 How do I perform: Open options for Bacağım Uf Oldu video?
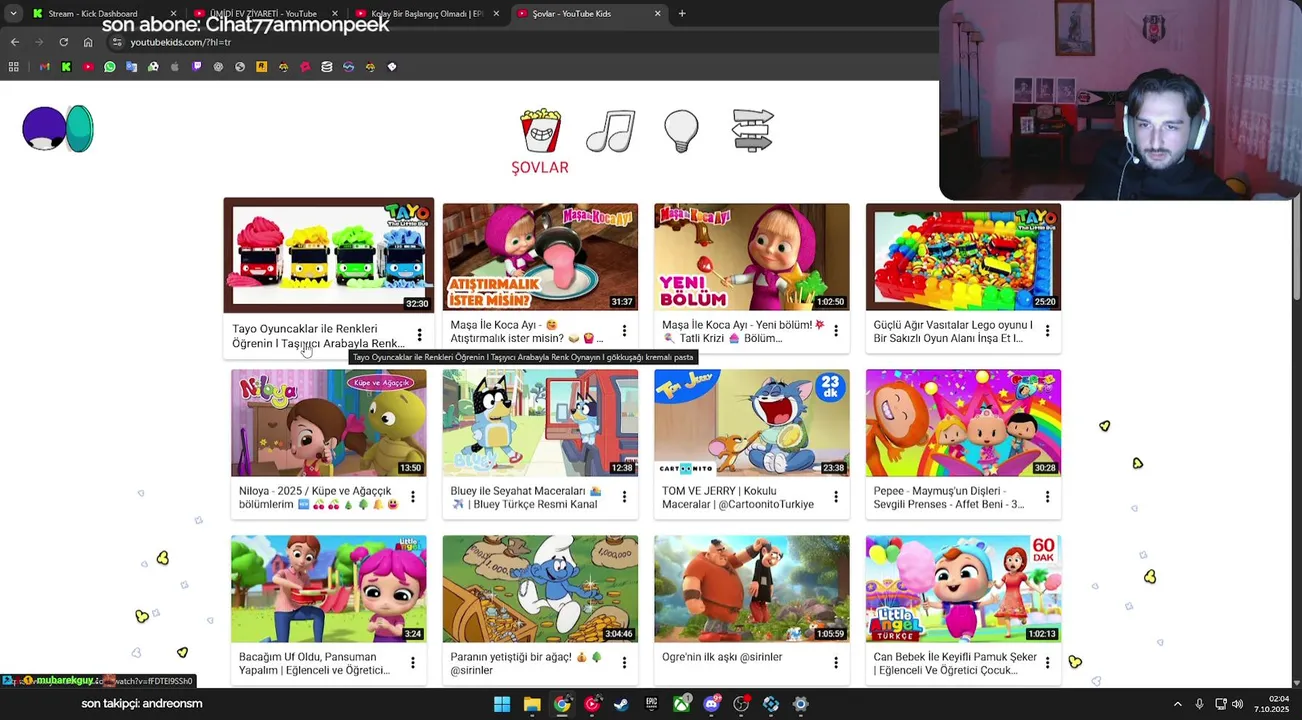(412, 663)
